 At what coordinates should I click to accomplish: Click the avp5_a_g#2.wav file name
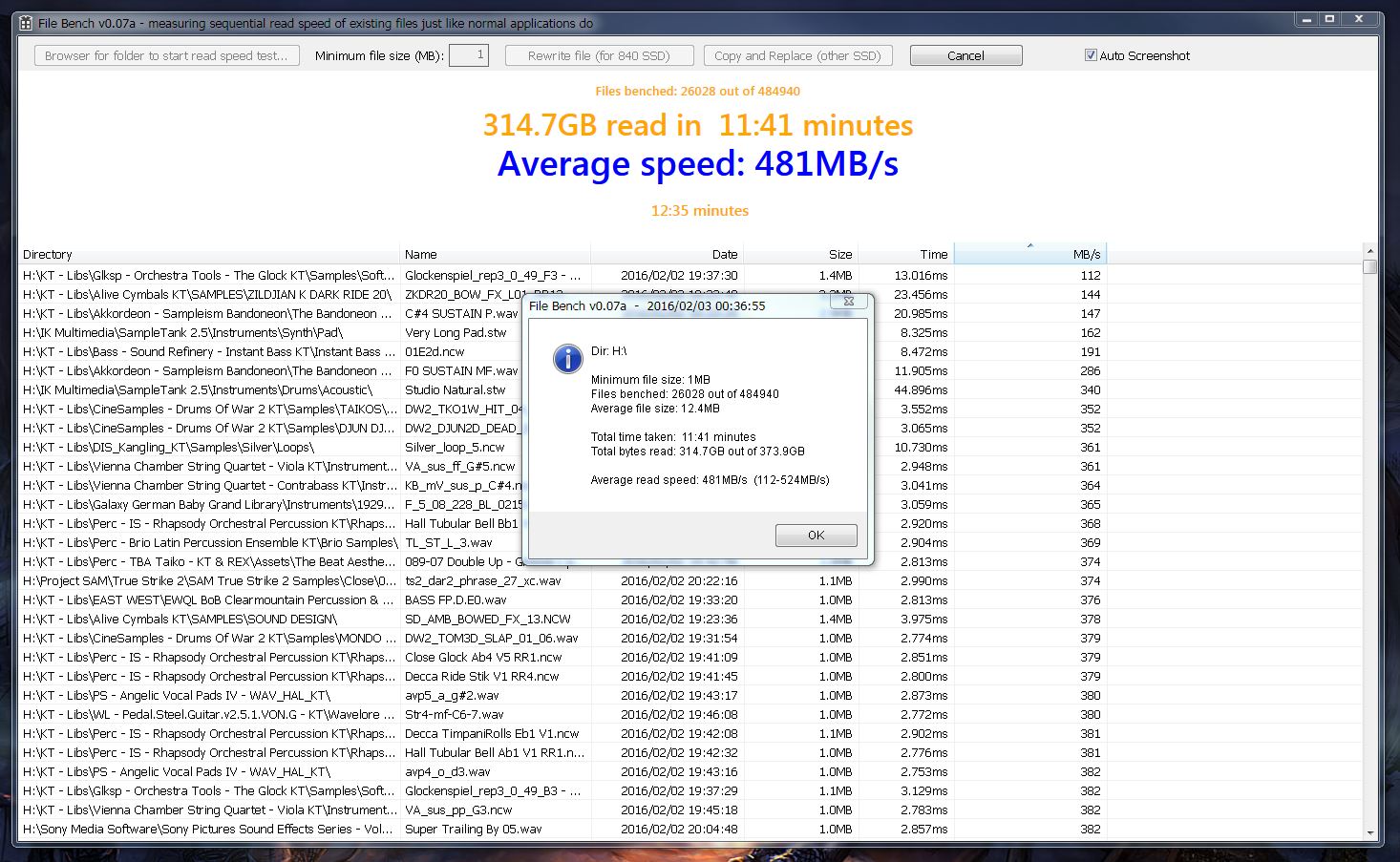pos(452,695)
